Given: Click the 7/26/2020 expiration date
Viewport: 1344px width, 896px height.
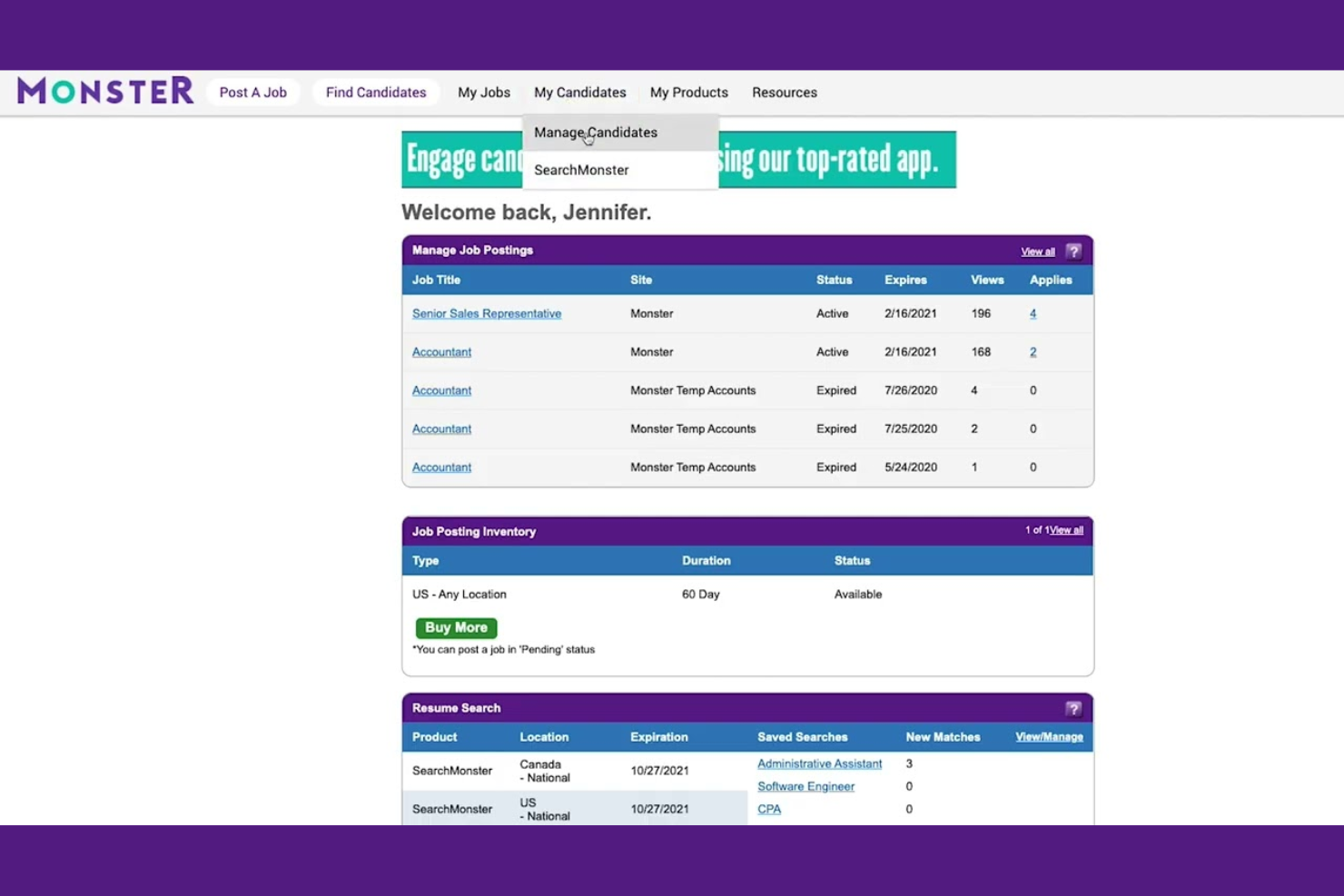Looking at the screenshot, I should click(911, 390).
